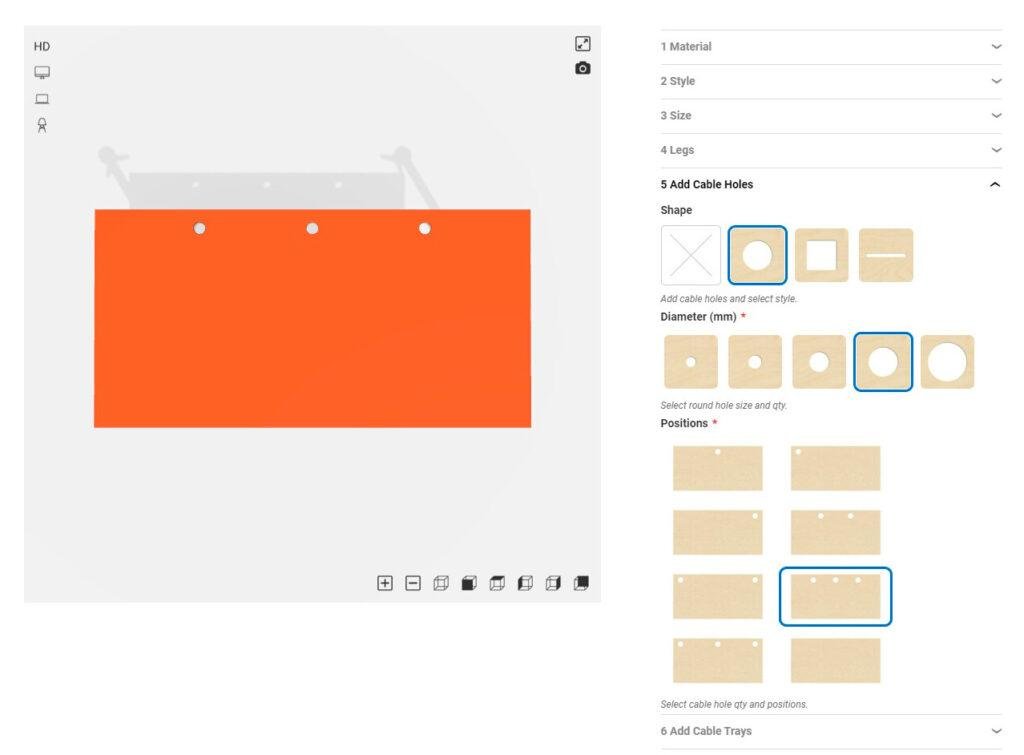This screenshot has height=755, width=1024.
Task: Choose the no cable hole X option
Action: coord(691,255)
